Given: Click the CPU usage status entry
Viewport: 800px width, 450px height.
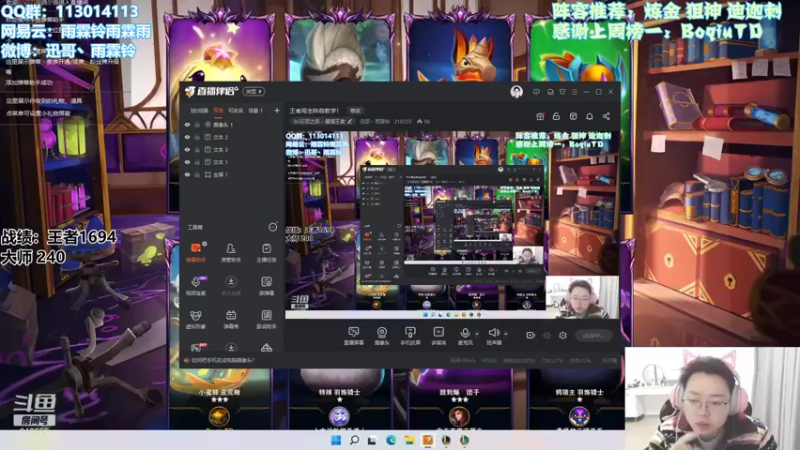Looking at the screenshot, I should click(x=552, y=360).
